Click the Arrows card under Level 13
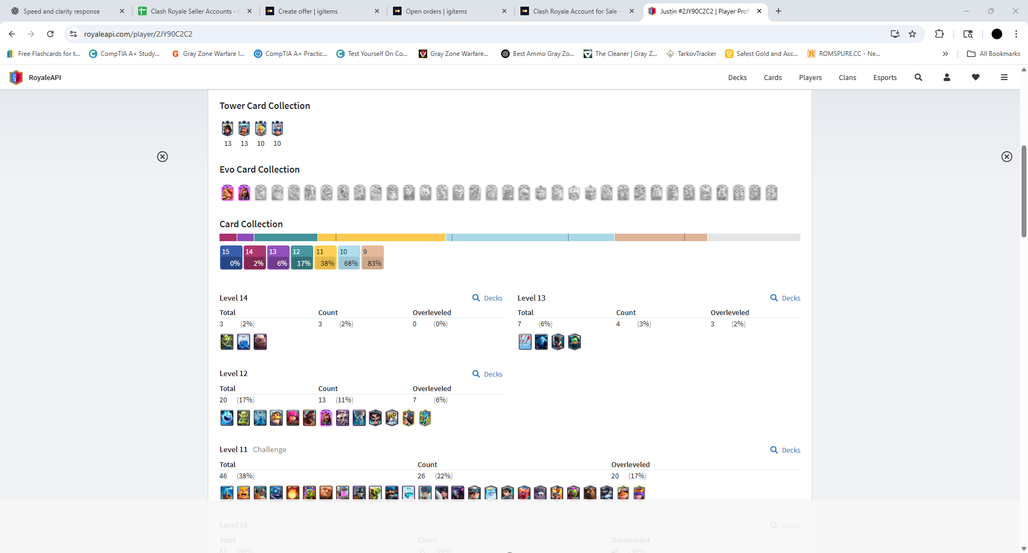 click(525, 342)
